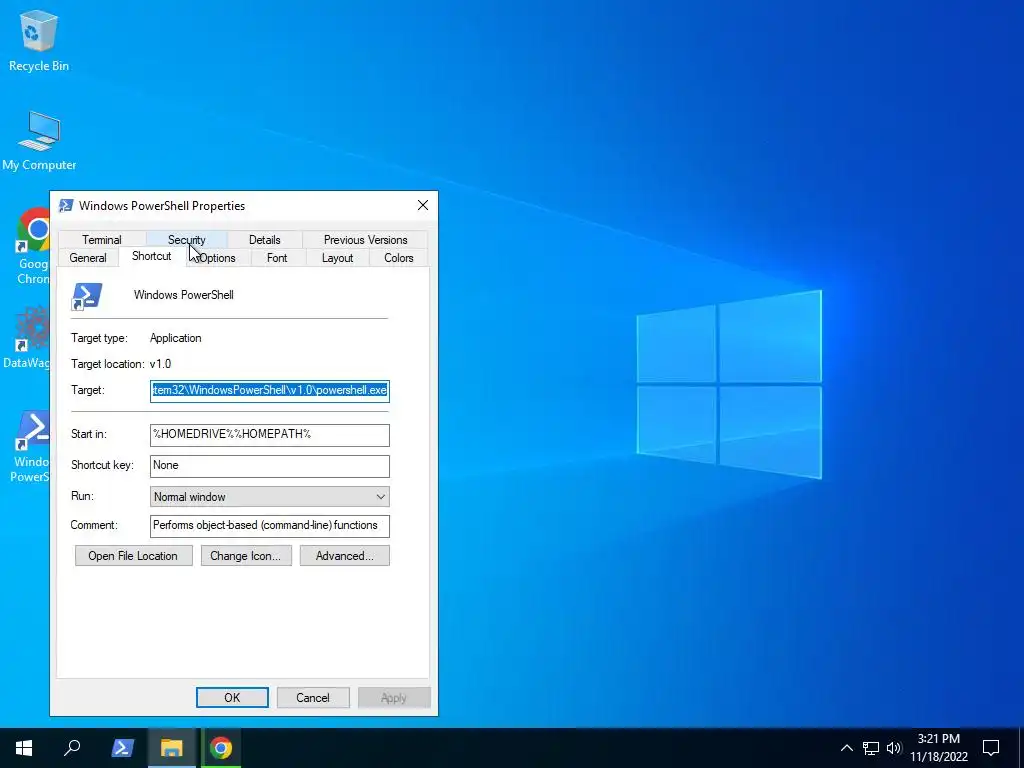
Task: Click the Change Icon button
Action: (x=246, y=556)
